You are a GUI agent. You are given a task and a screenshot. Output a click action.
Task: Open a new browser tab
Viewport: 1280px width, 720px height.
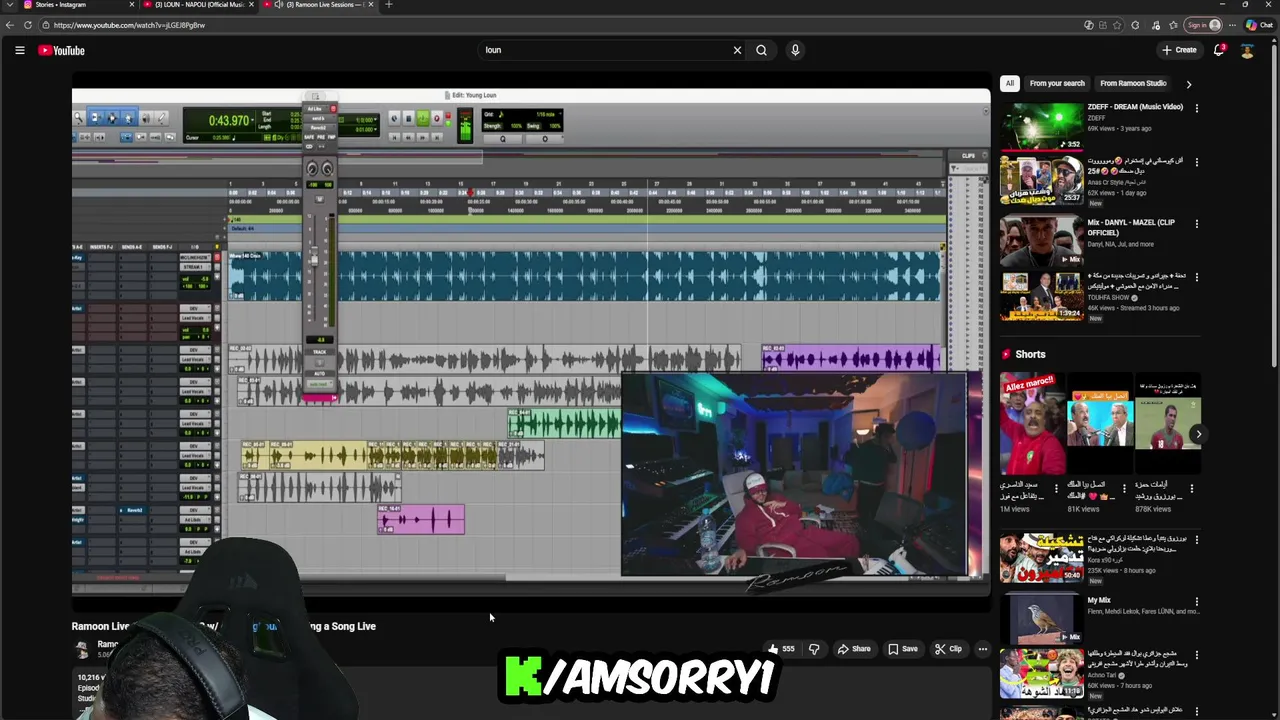click(389, 5)
